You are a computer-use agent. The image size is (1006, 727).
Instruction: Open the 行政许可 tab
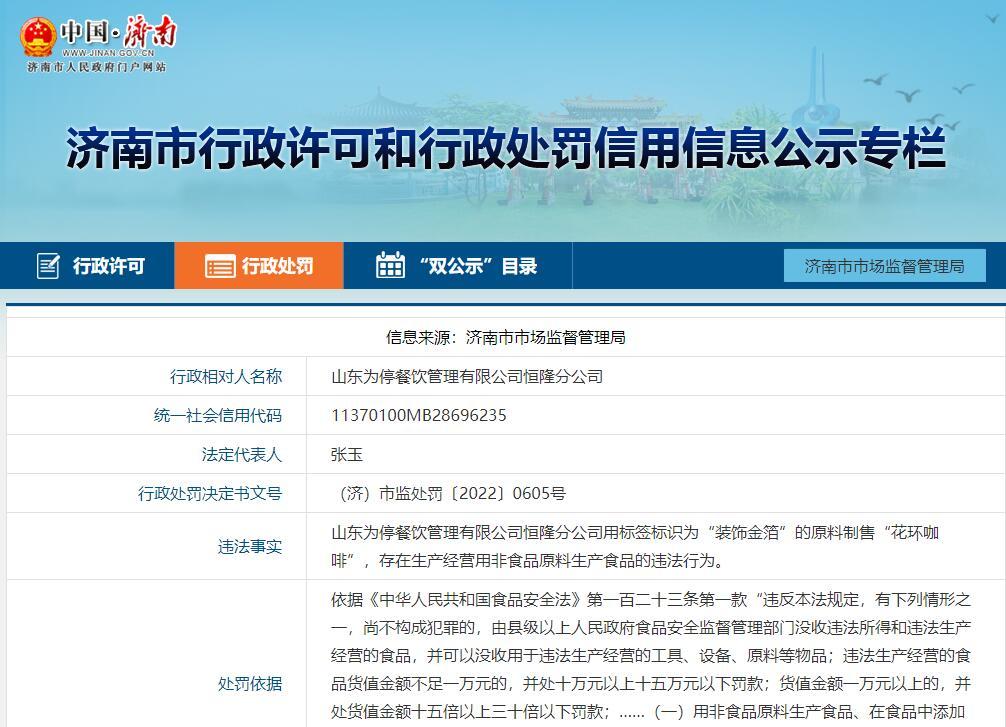pyautogui.click(x=87, y=266)
